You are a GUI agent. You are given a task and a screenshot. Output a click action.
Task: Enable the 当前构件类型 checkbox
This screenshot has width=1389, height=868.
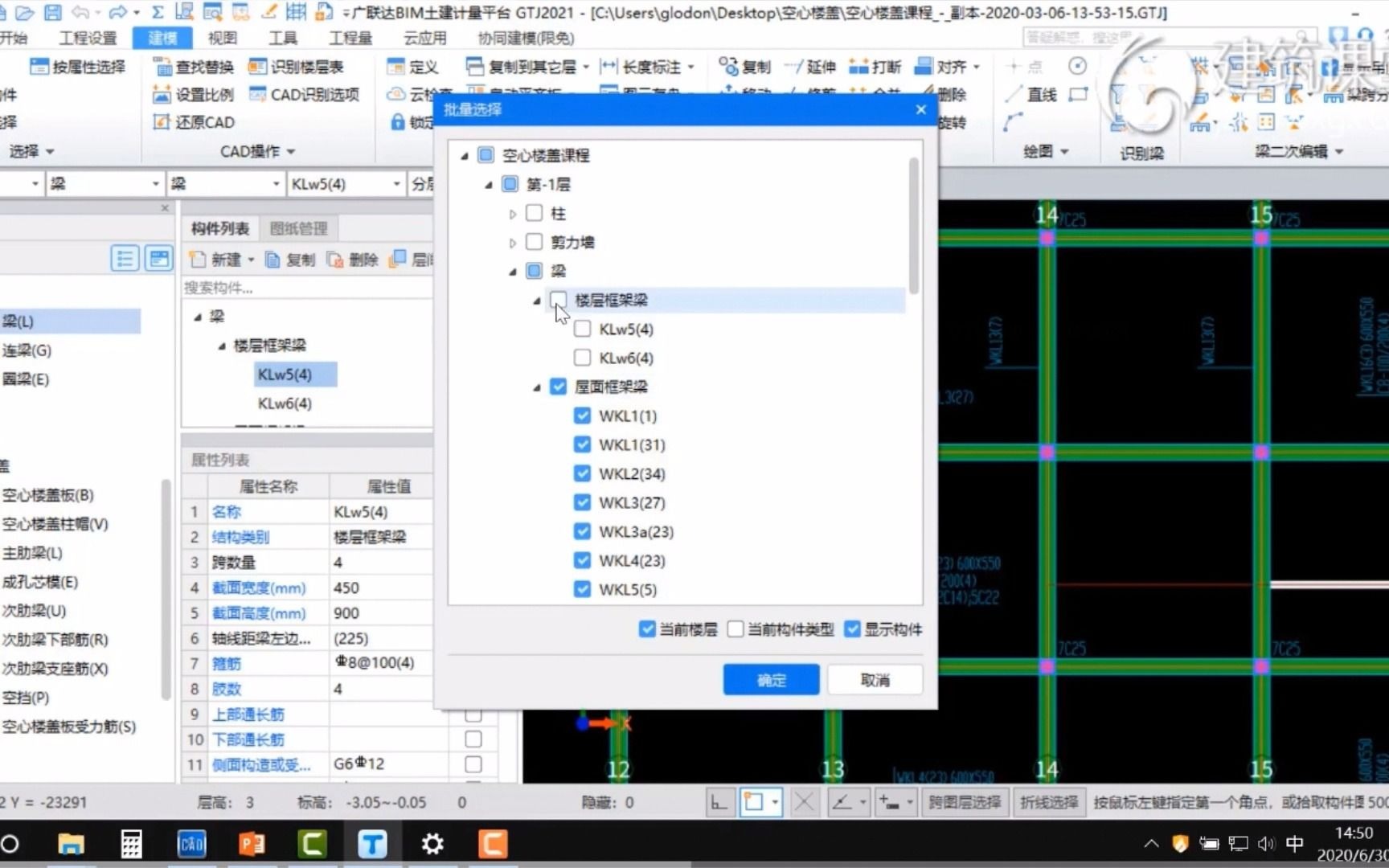point(735,629)
